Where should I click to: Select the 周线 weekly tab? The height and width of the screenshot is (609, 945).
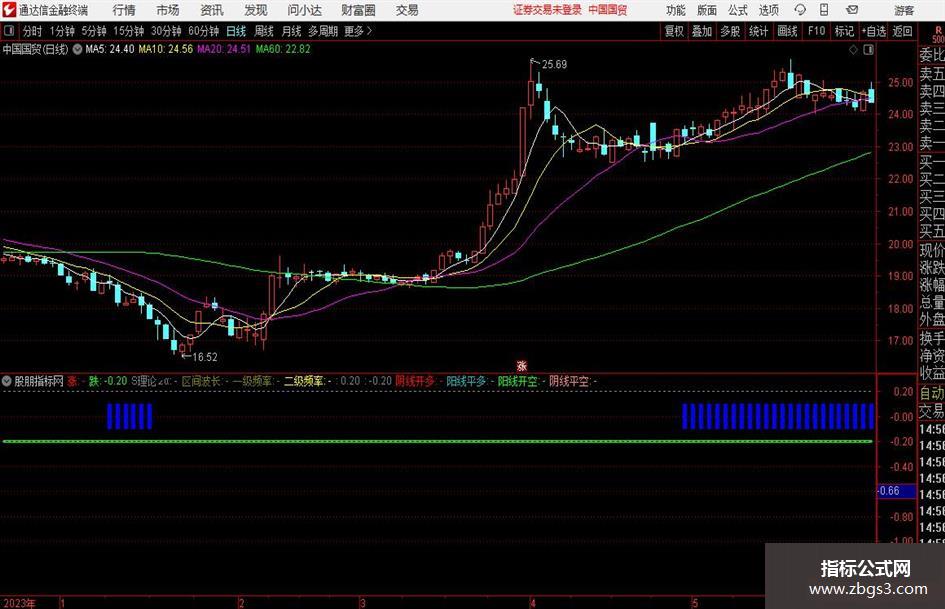click(x=263, y=31)
